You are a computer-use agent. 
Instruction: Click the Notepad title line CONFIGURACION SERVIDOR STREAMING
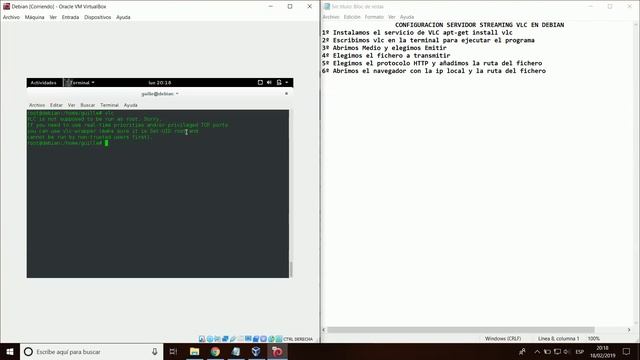[x=480, y=25]
